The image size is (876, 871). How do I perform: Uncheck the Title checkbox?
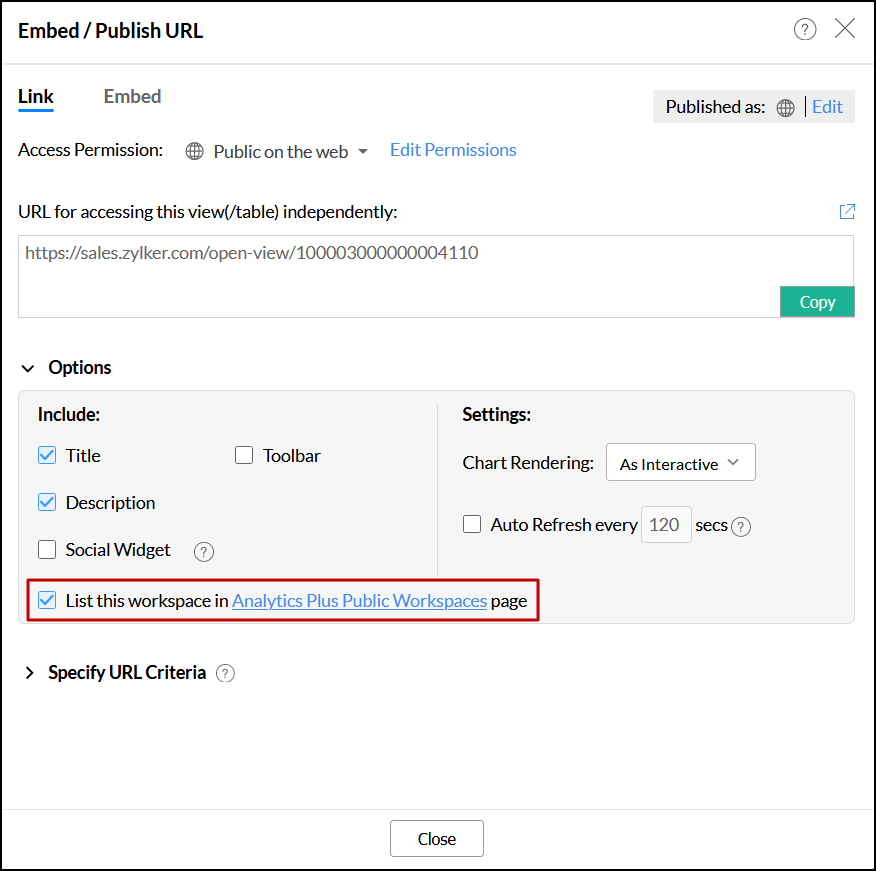(47, 456)
